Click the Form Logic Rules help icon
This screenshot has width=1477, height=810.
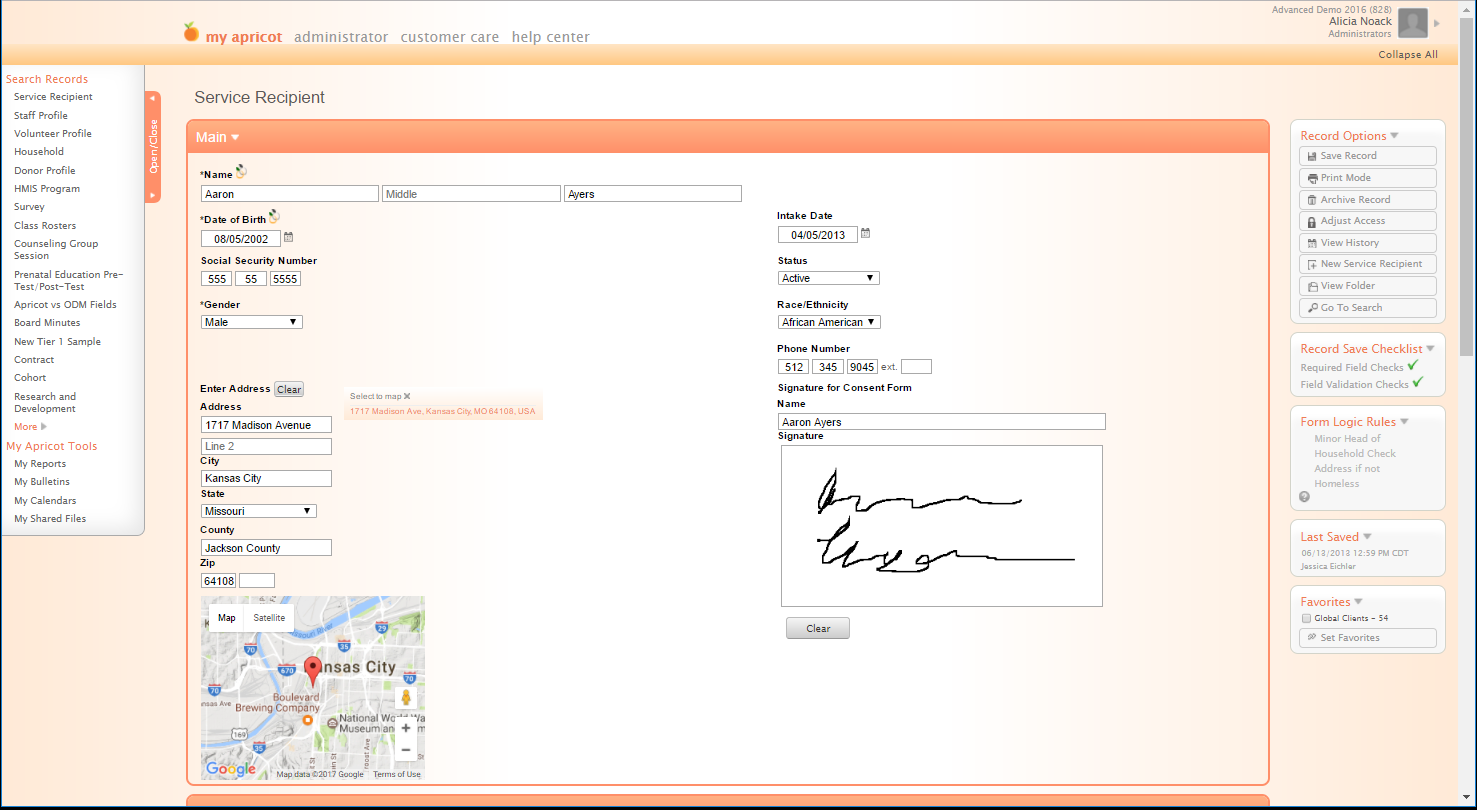point(1304,497)
